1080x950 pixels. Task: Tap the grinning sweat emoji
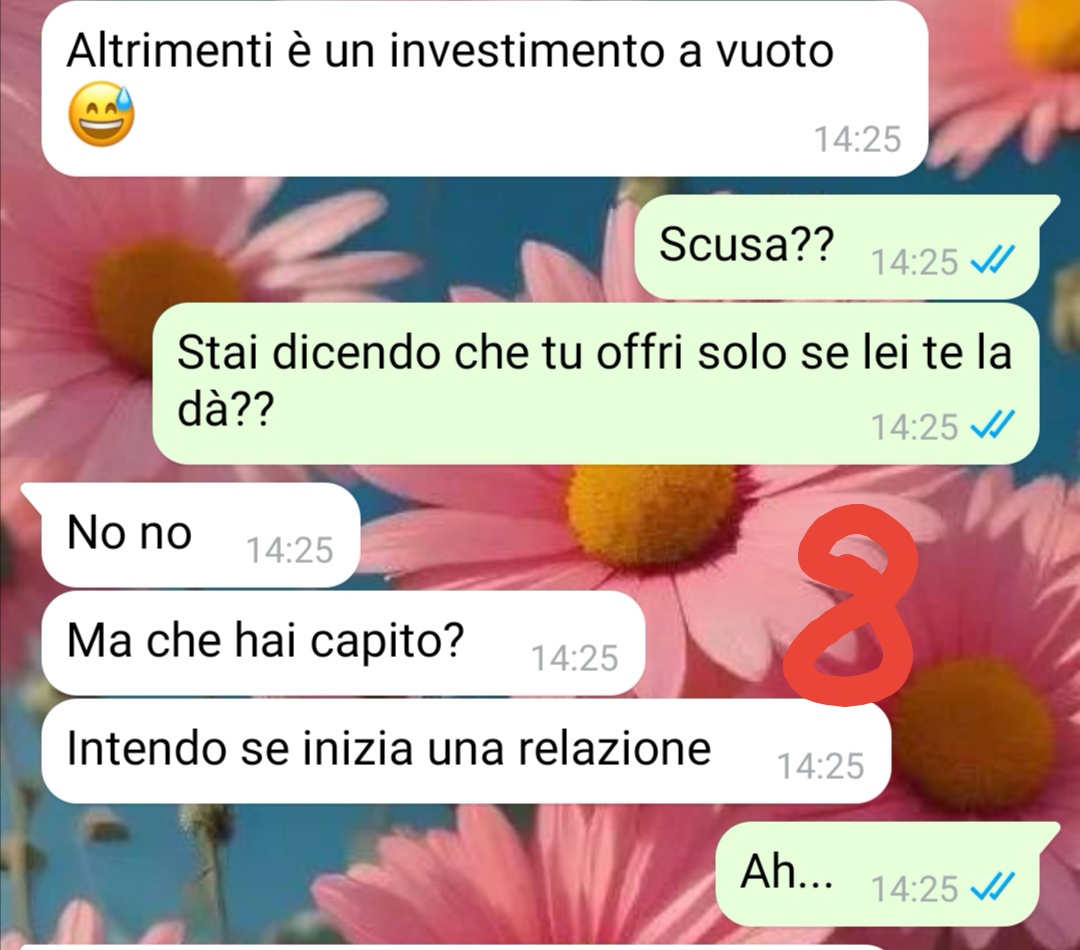[x=101, y=114]
